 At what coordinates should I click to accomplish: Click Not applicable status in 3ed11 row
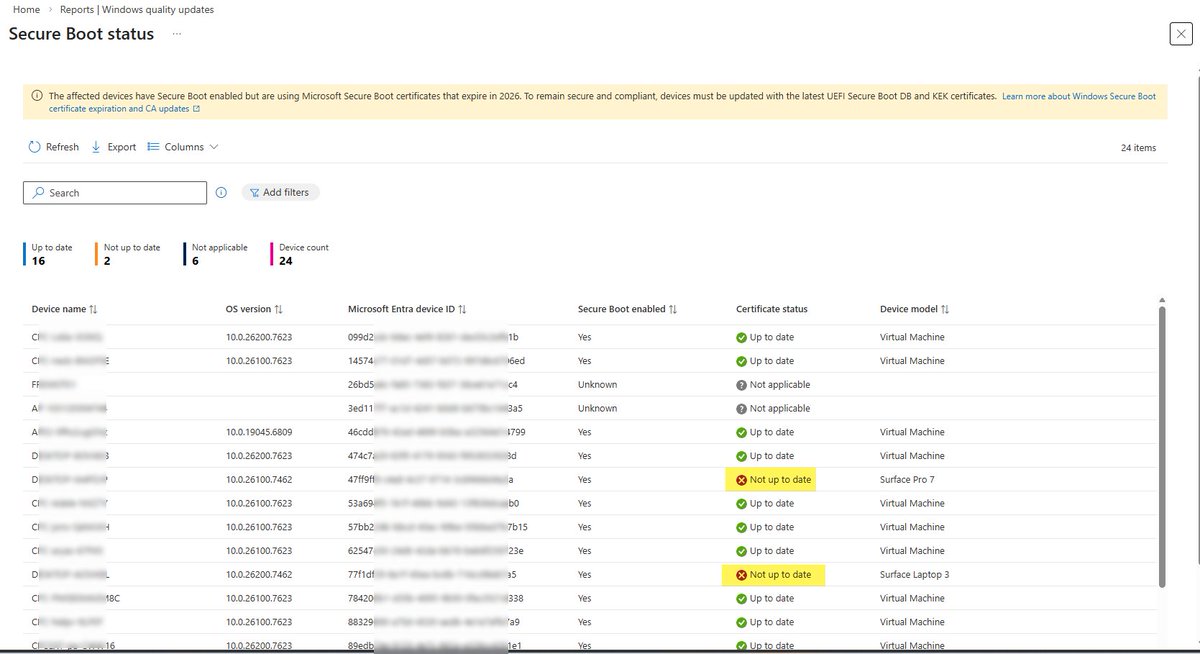pyautogui.click(x=773, y=408)
